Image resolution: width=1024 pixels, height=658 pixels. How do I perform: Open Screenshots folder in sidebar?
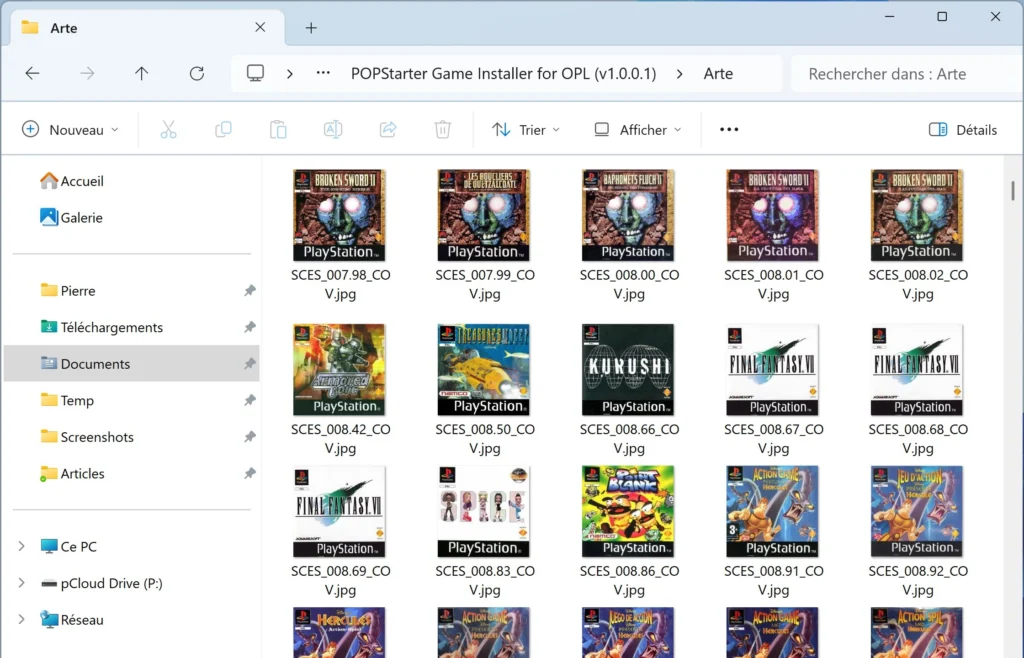point(87,437)
